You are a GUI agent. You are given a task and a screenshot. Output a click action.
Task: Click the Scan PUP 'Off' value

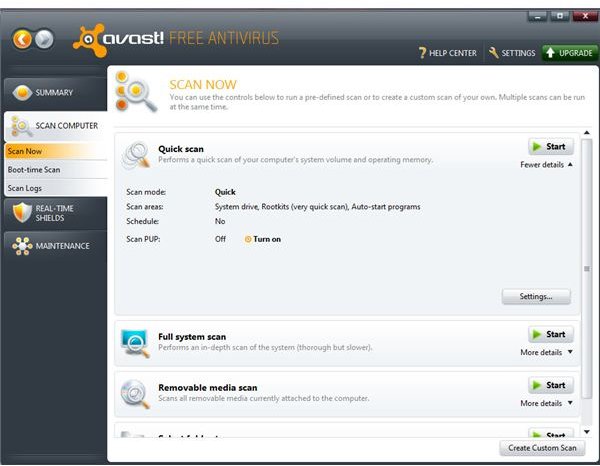click(220, 239)
